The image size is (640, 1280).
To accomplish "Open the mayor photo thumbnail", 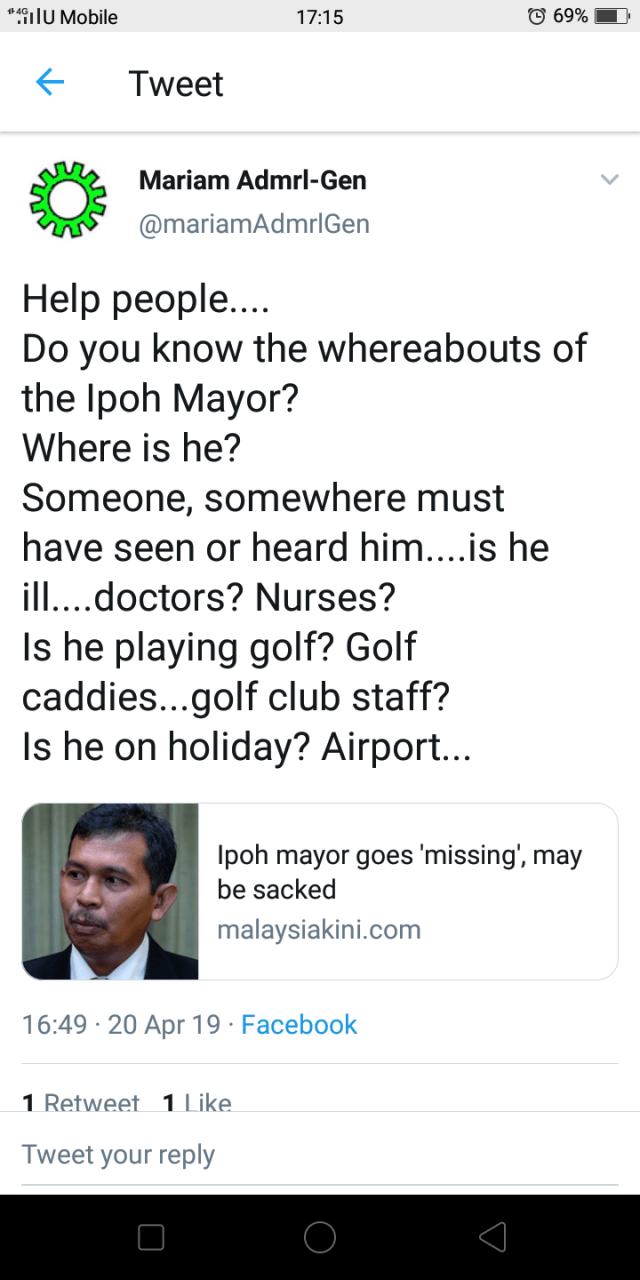I will [111, 891].
